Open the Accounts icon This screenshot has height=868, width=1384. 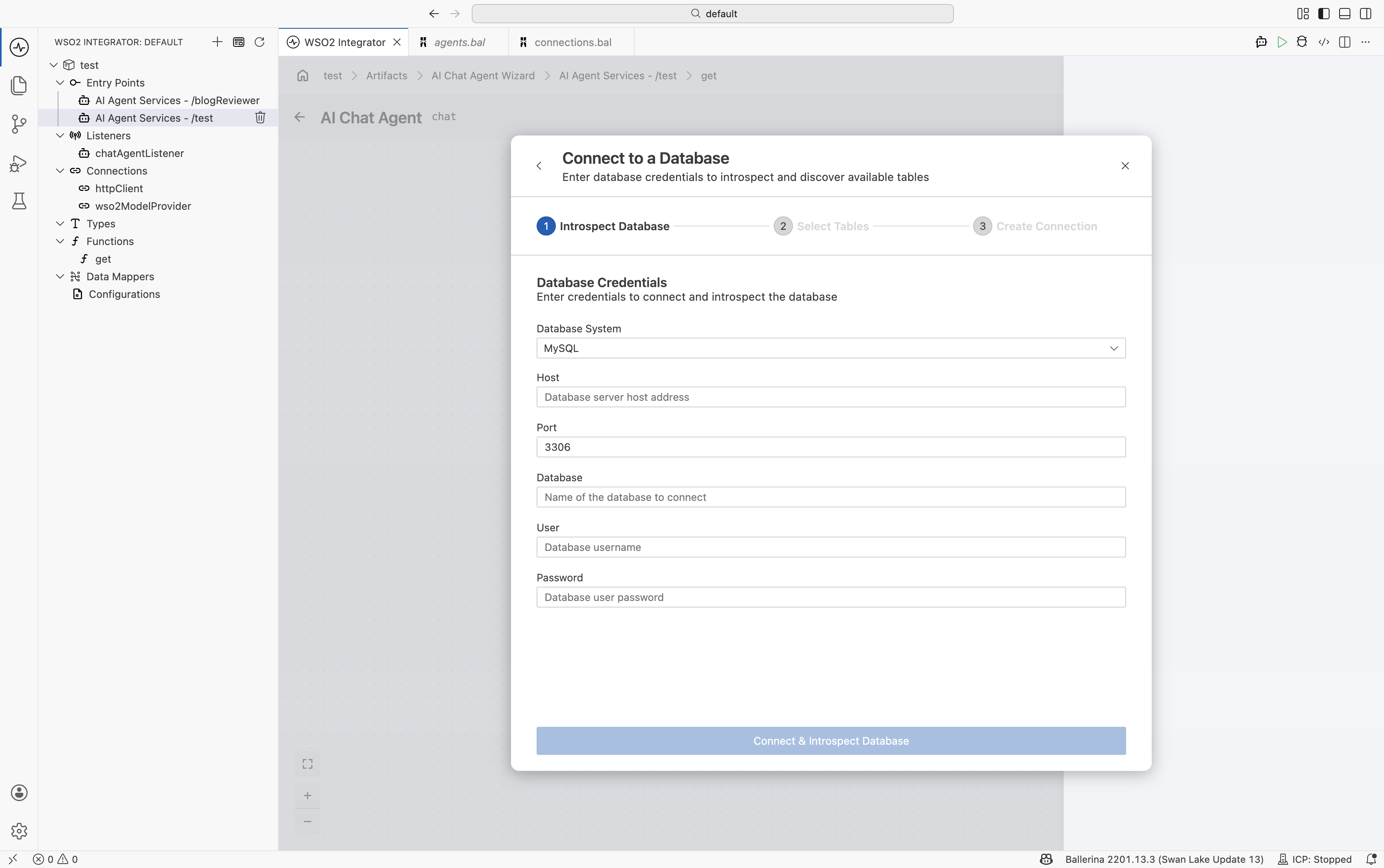pos(19,793)
